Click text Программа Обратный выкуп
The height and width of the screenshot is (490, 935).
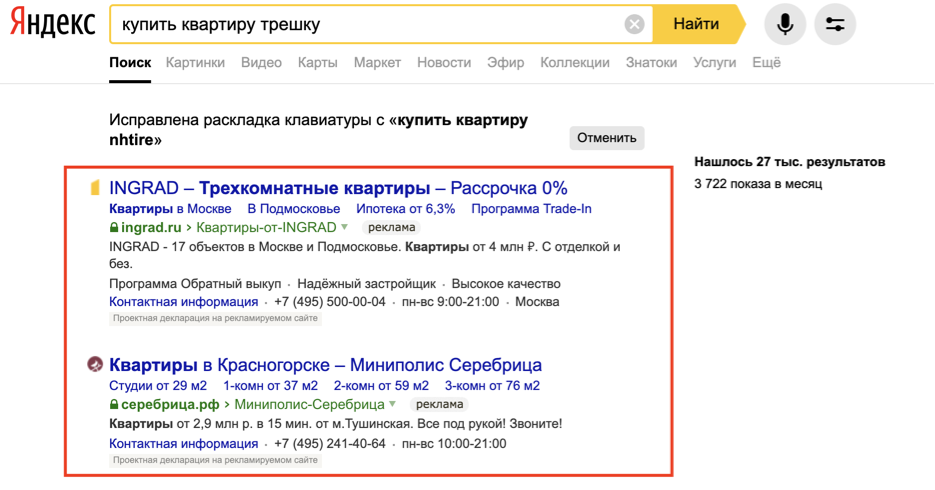(x=195, y=284)
